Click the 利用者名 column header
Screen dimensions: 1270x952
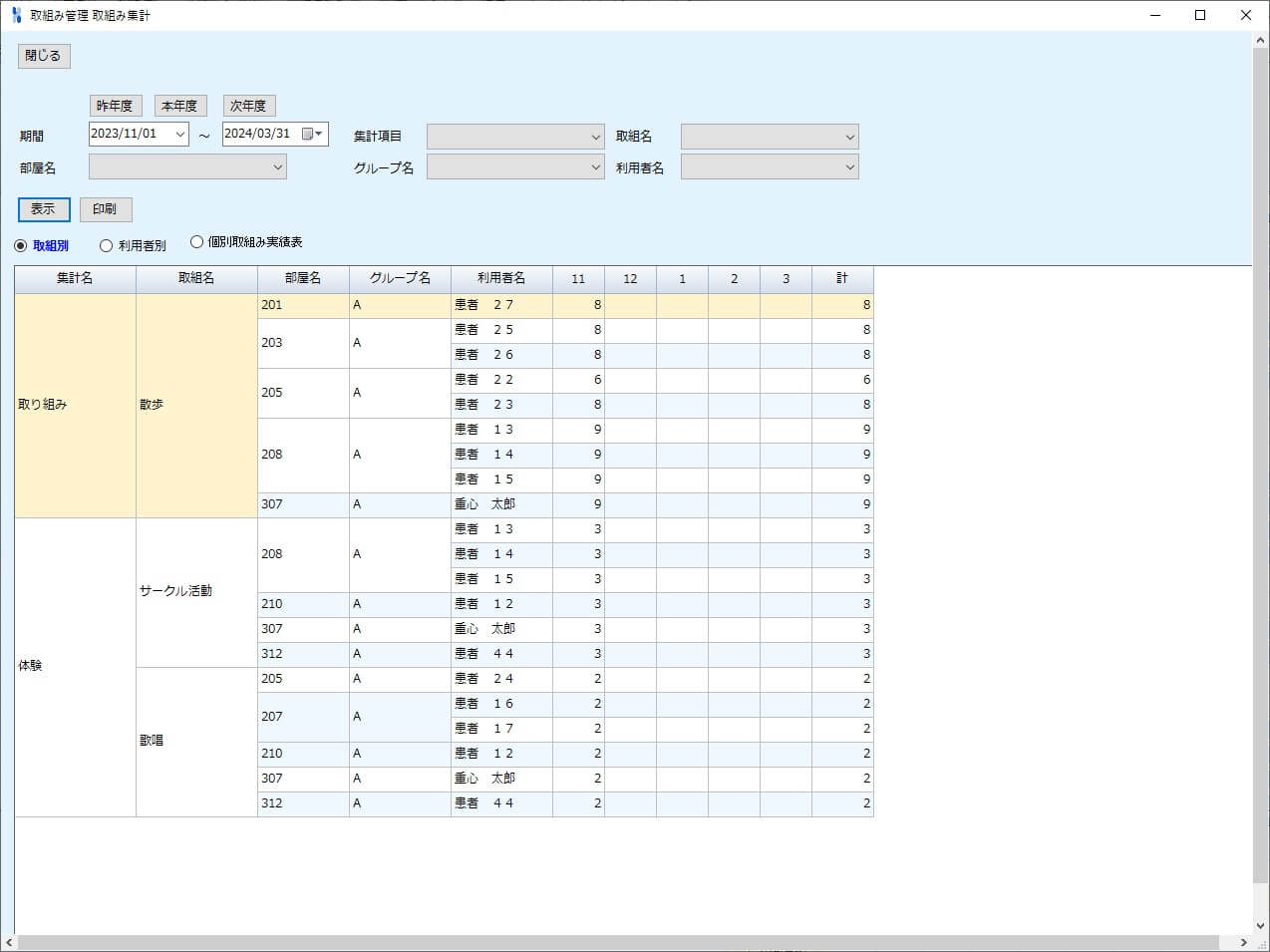tap(501, 279)
